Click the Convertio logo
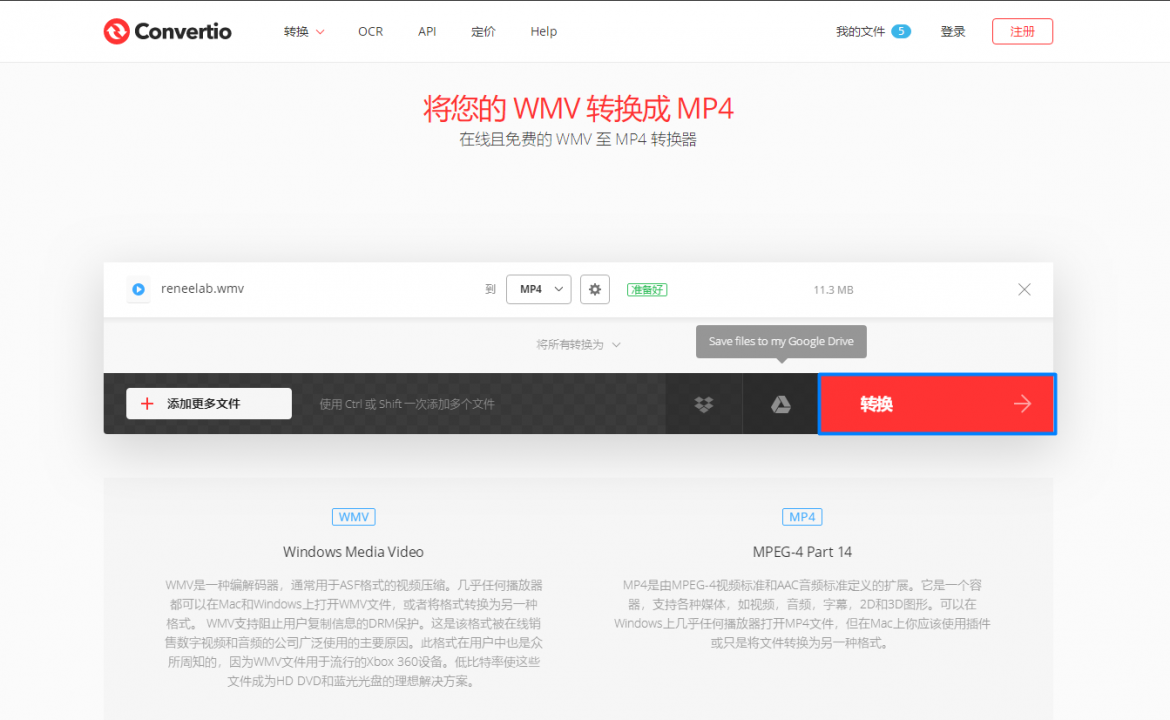This screenshot has width=1170, height=720. 167,31
